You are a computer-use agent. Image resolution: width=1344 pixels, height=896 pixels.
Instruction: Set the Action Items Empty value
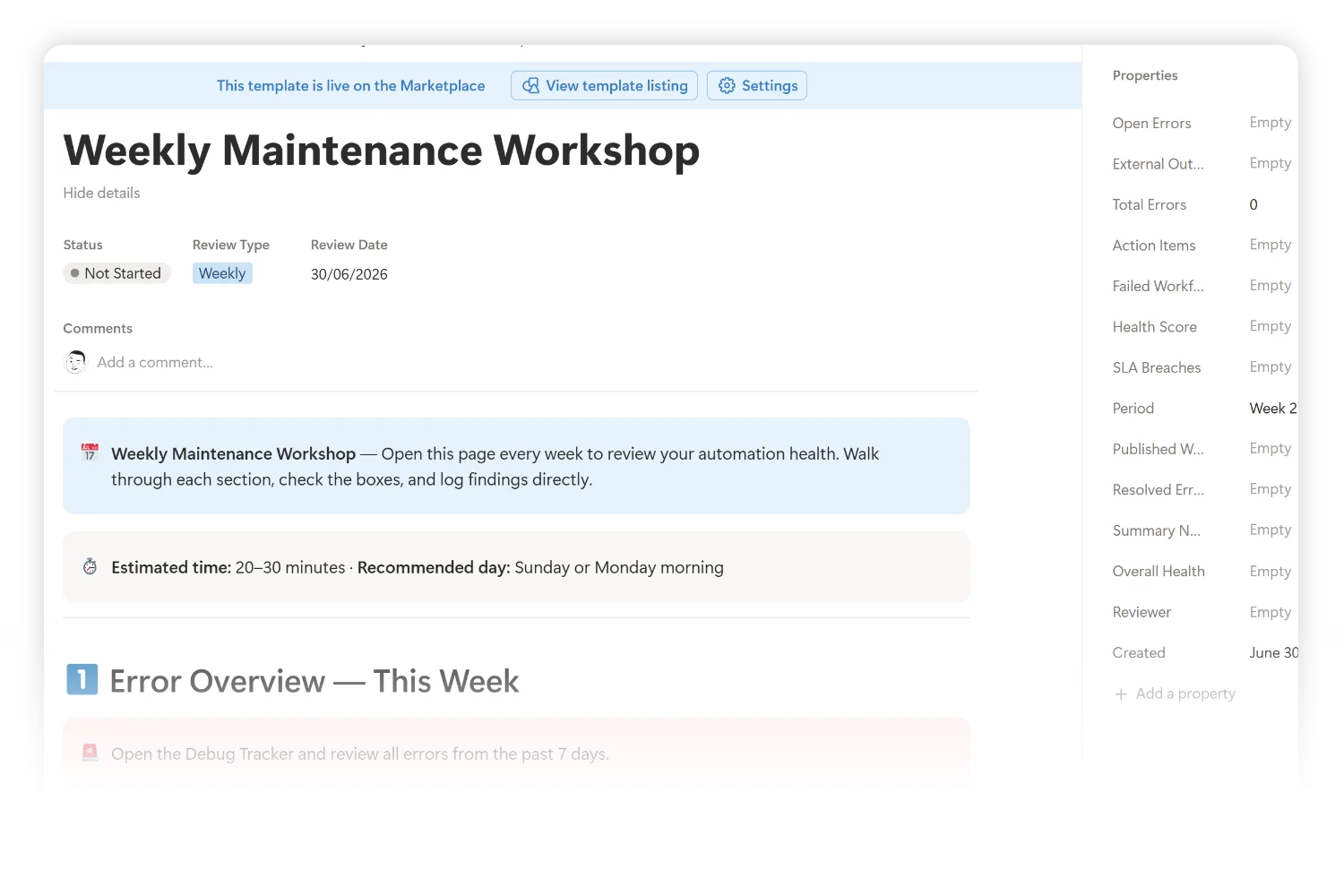[1271, 245]
